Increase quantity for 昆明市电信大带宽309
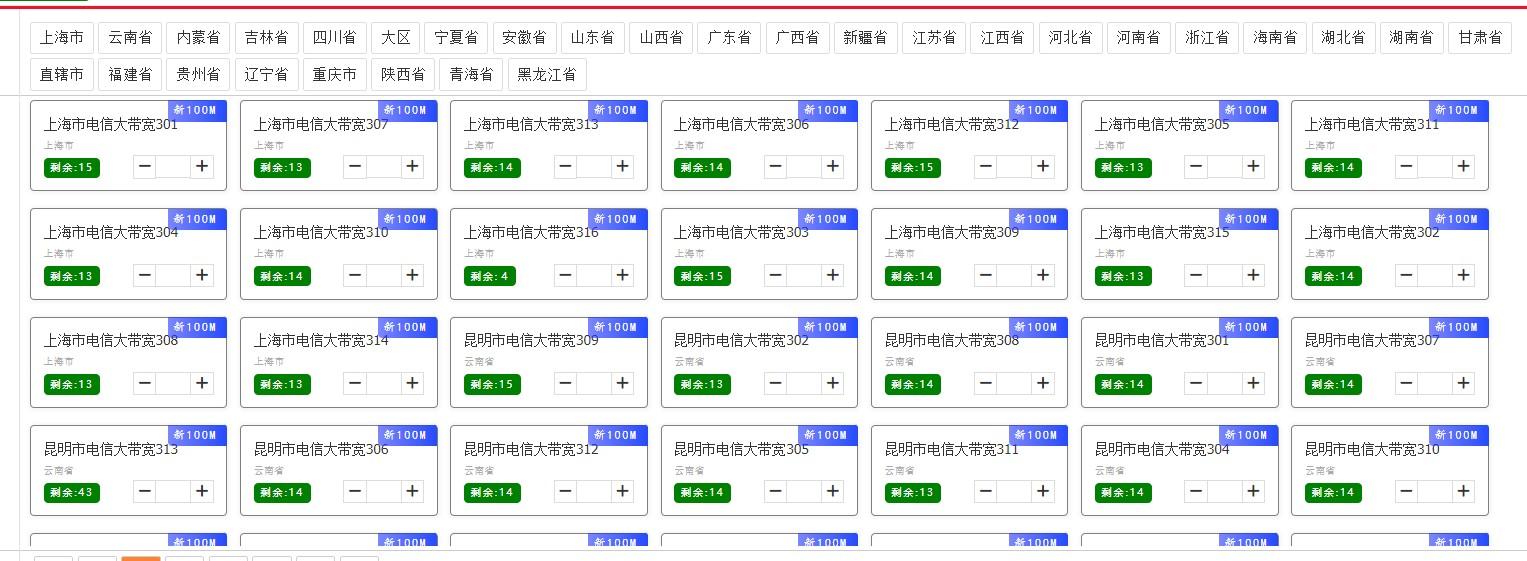Viewport: 1527px width, 561px height. (x=622, y=383)
